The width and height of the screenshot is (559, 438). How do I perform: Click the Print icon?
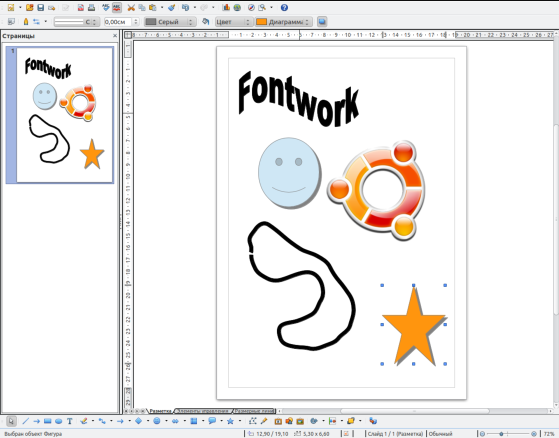click(91, 7)
